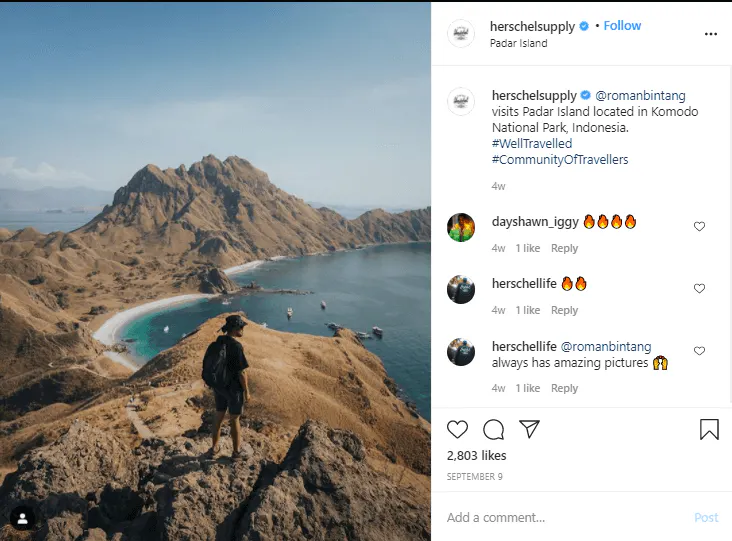Click the Add a comment field
Viewport: 732px width, 541px height.
[560, 518]
